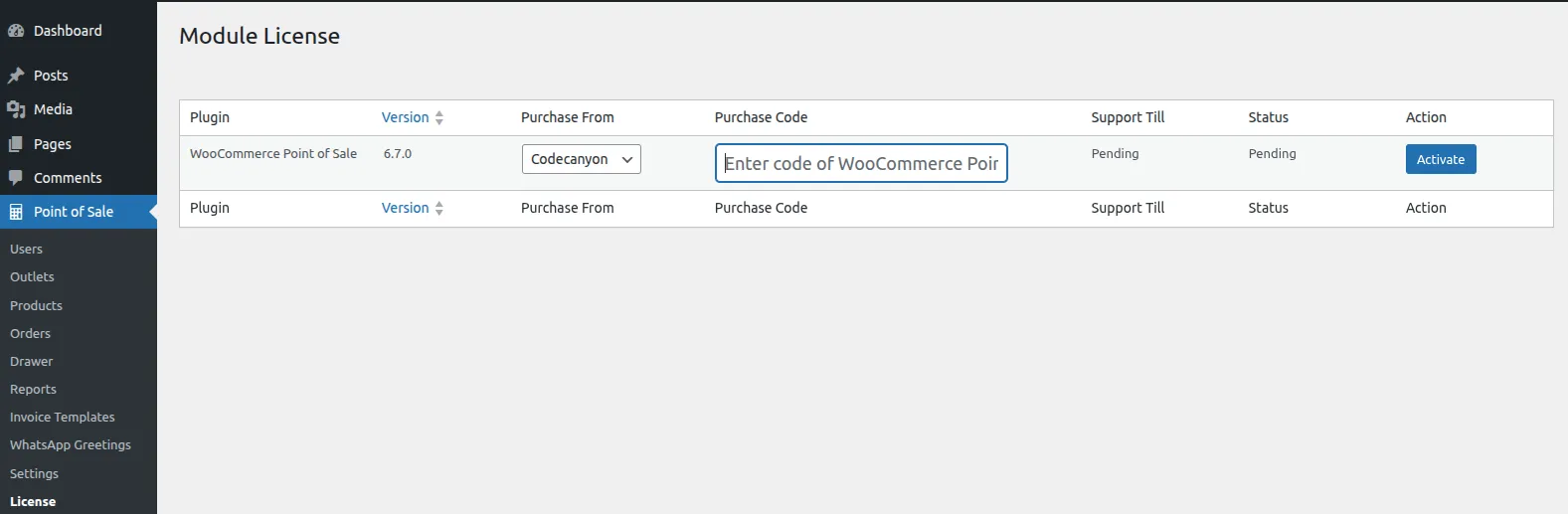Open the Codecanyon purchase source dropdown

pyautogui.click(x=581, y=159)
